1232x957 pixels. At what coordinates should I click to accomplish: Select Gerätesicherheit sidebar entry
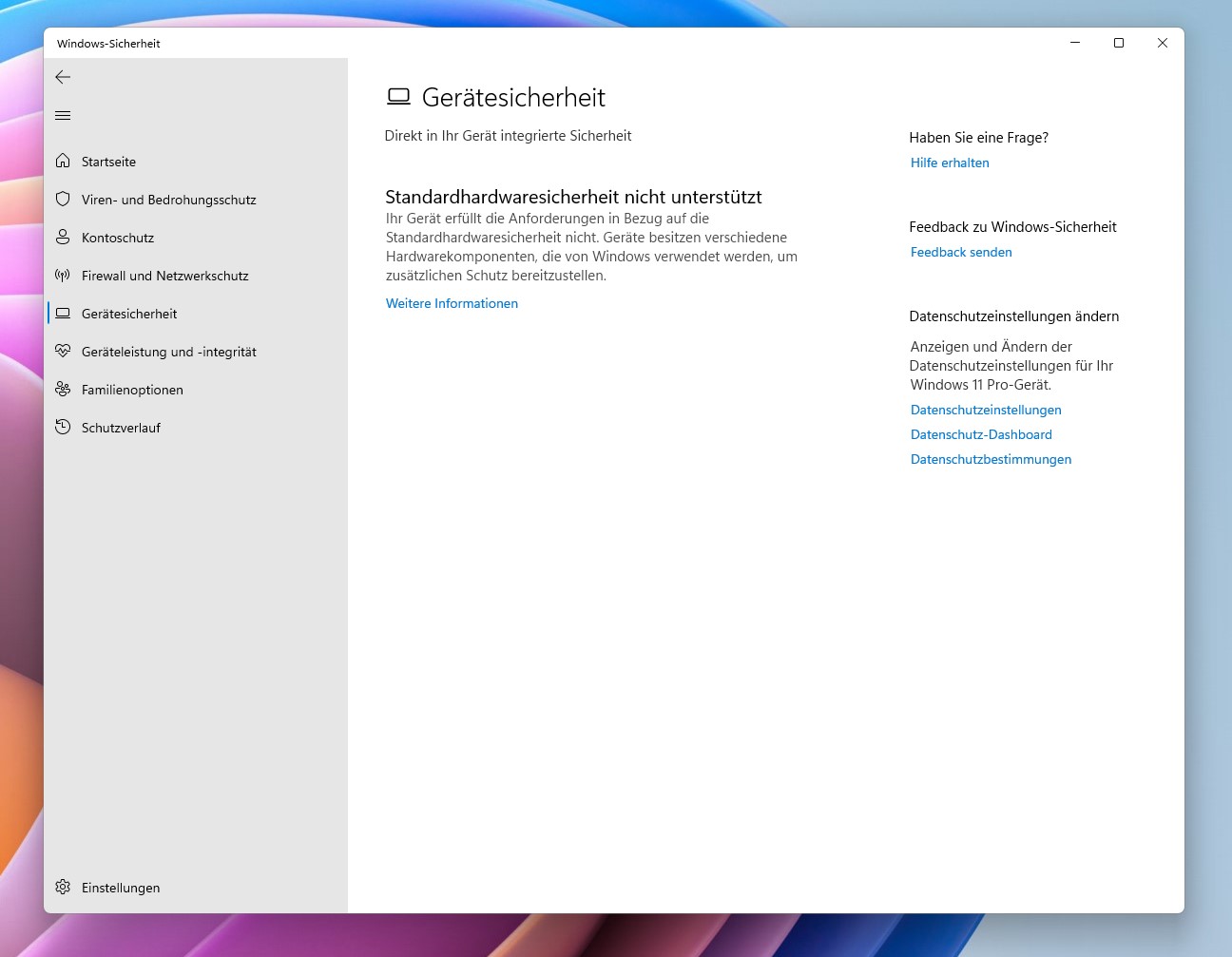[x=196, y=314]
